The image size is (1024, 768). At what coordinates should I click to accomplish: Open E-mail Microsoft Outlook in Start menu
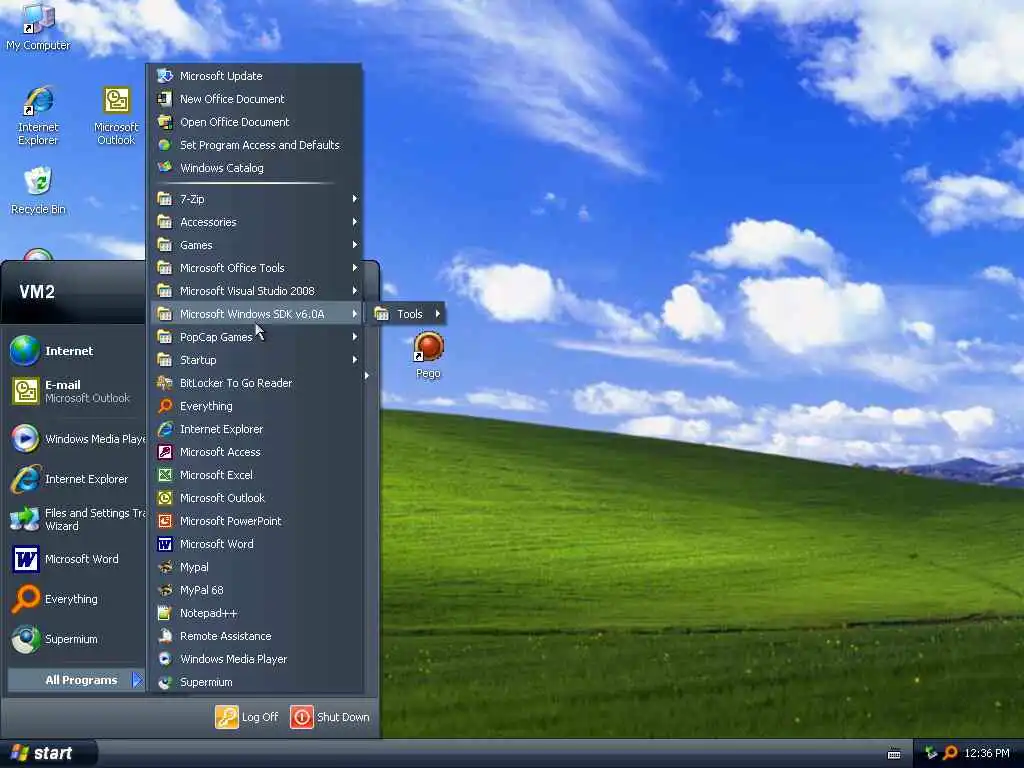(75, 391)
